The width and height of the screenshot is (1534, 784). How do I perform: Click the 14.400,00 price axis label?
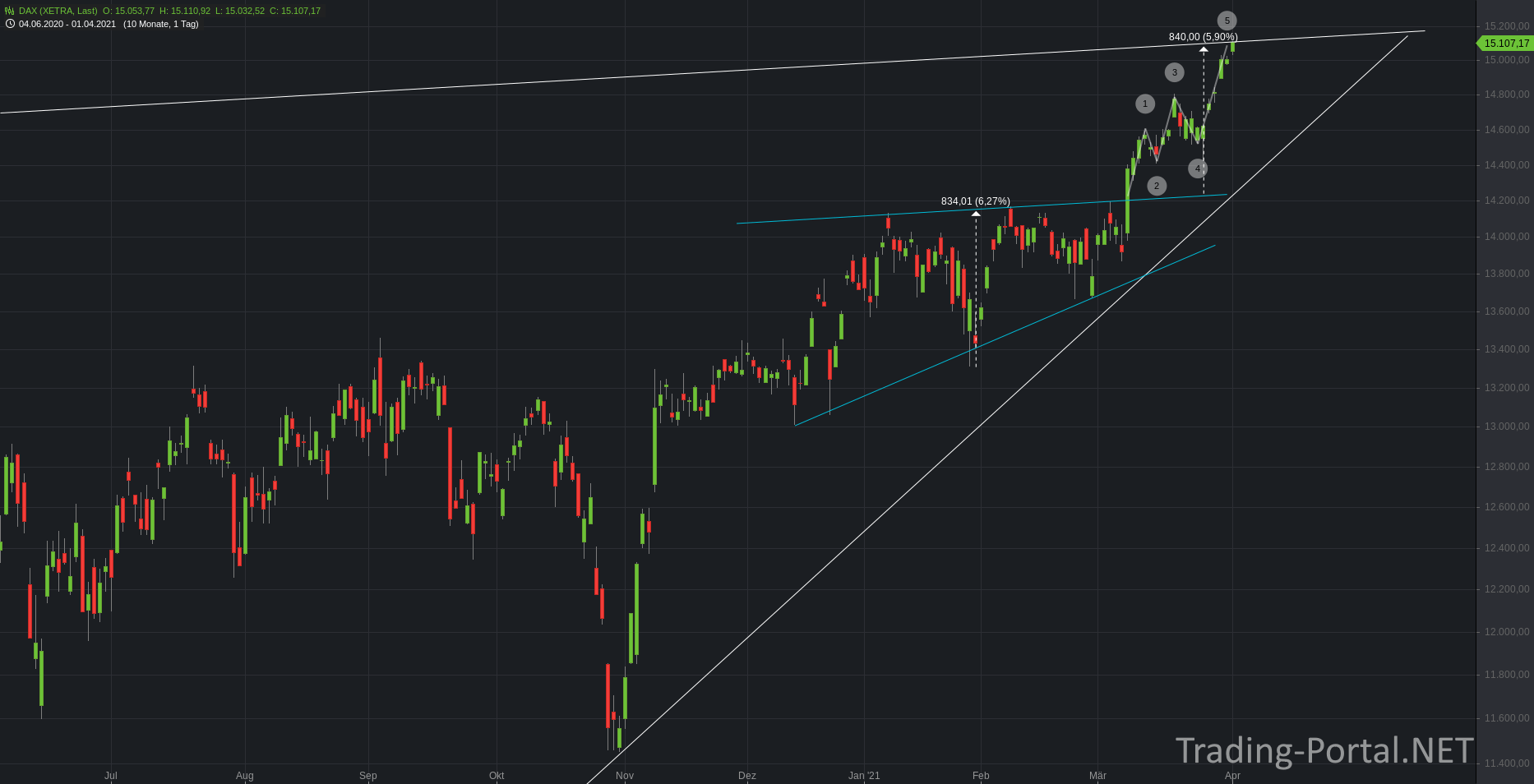[x=1507, y=165]
